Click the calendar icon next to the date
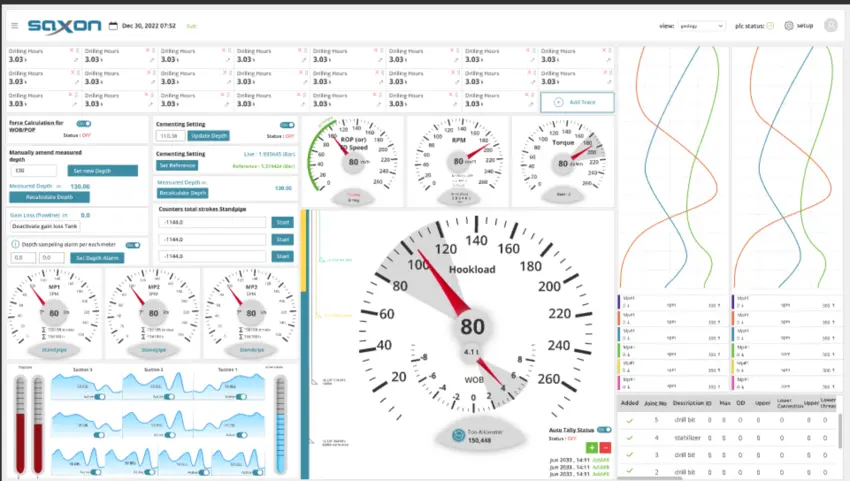 pos(113,25)
